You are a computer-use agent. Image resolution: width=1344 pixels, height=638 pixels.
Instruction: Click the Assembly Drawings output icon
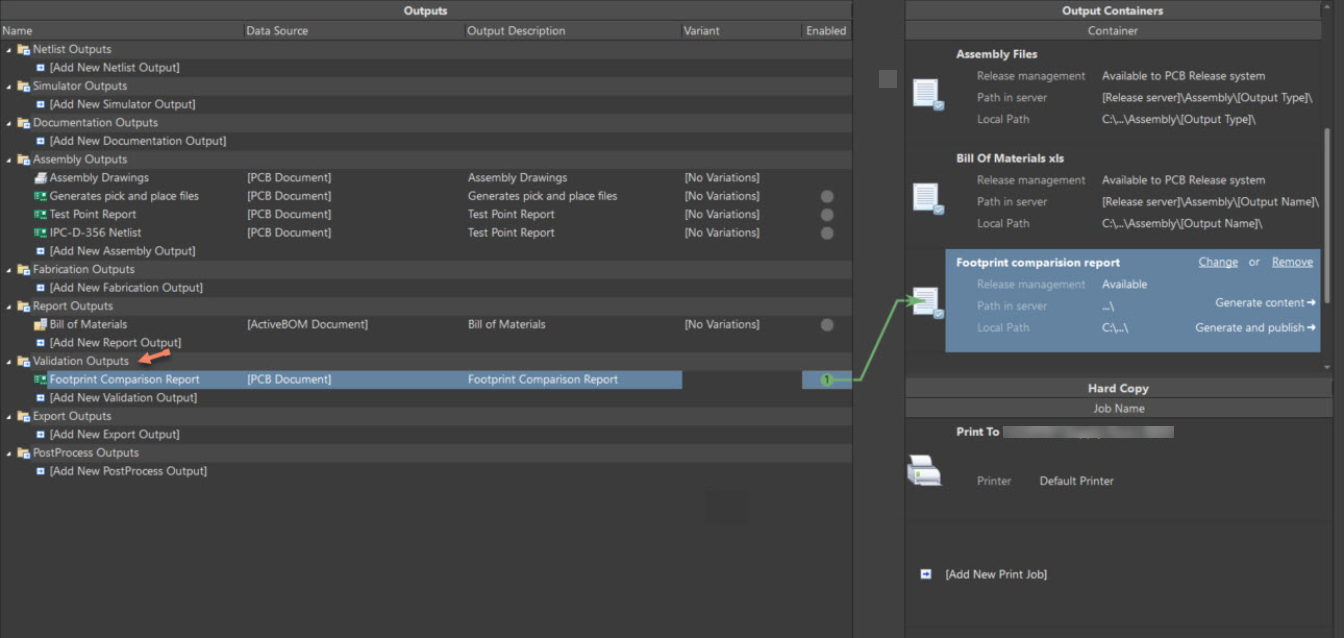[x=40, y=178]
